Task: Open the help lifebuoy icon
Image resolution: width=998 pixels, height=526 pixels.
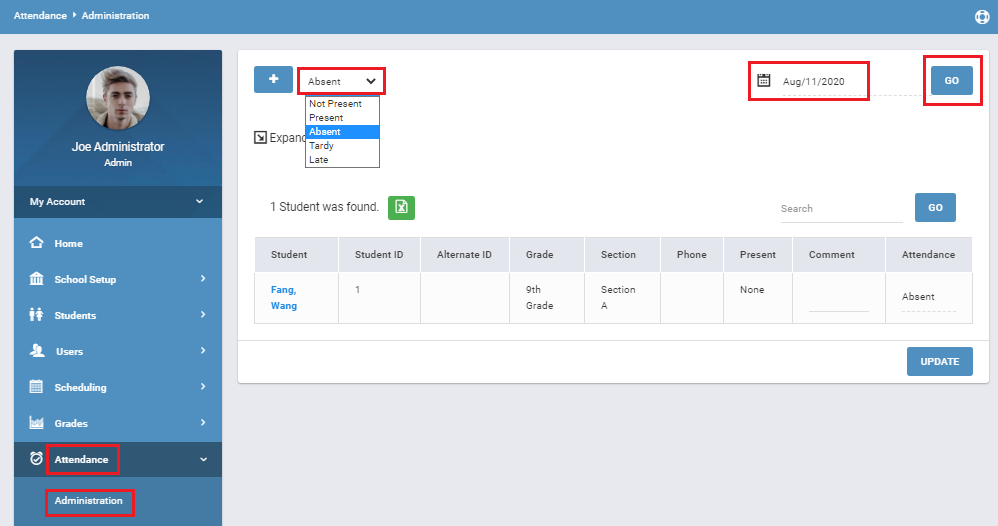Action: [982, 17]
